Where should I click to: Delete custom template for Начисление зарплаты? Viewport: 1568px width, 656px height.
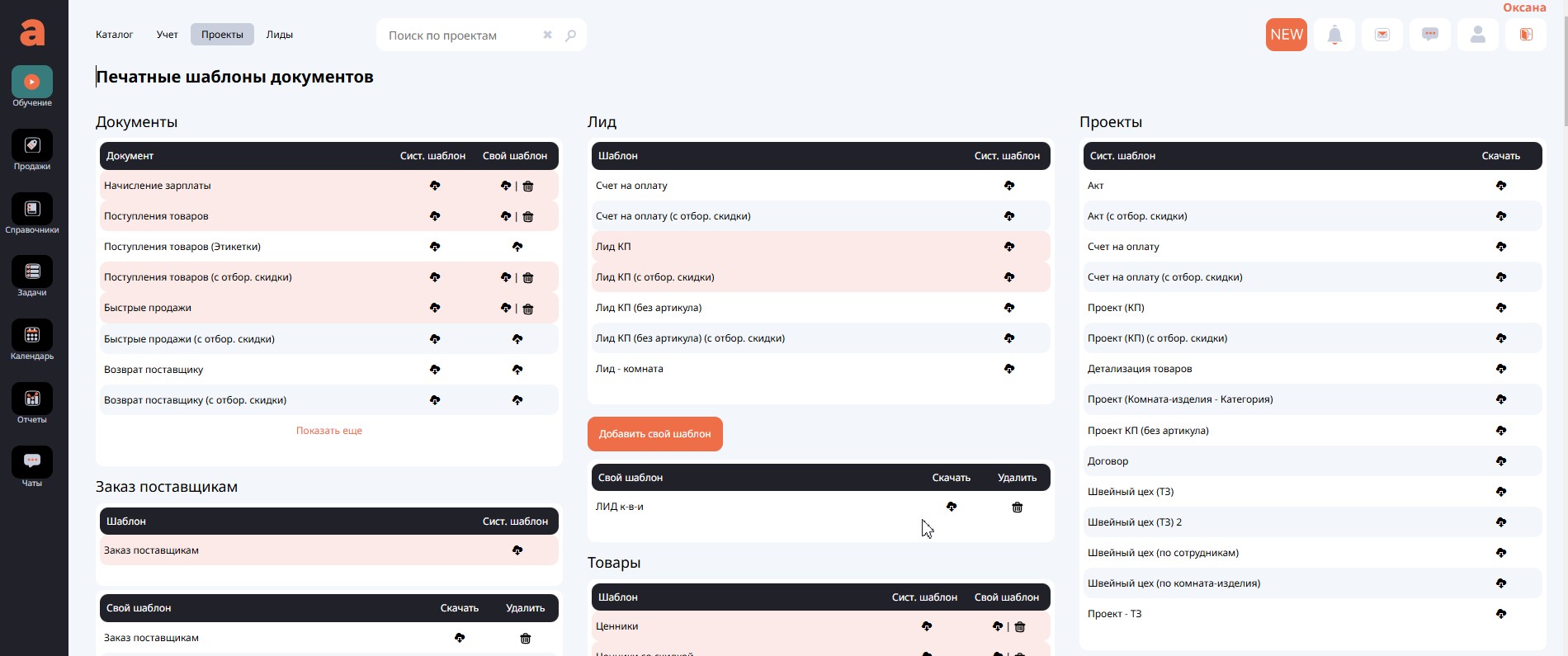coord(528,186)
